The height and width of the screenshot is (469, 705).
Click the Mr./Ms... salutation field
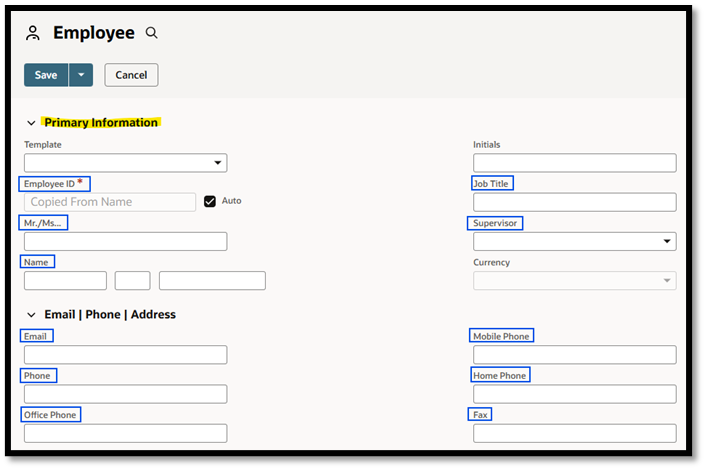point(125,241)
